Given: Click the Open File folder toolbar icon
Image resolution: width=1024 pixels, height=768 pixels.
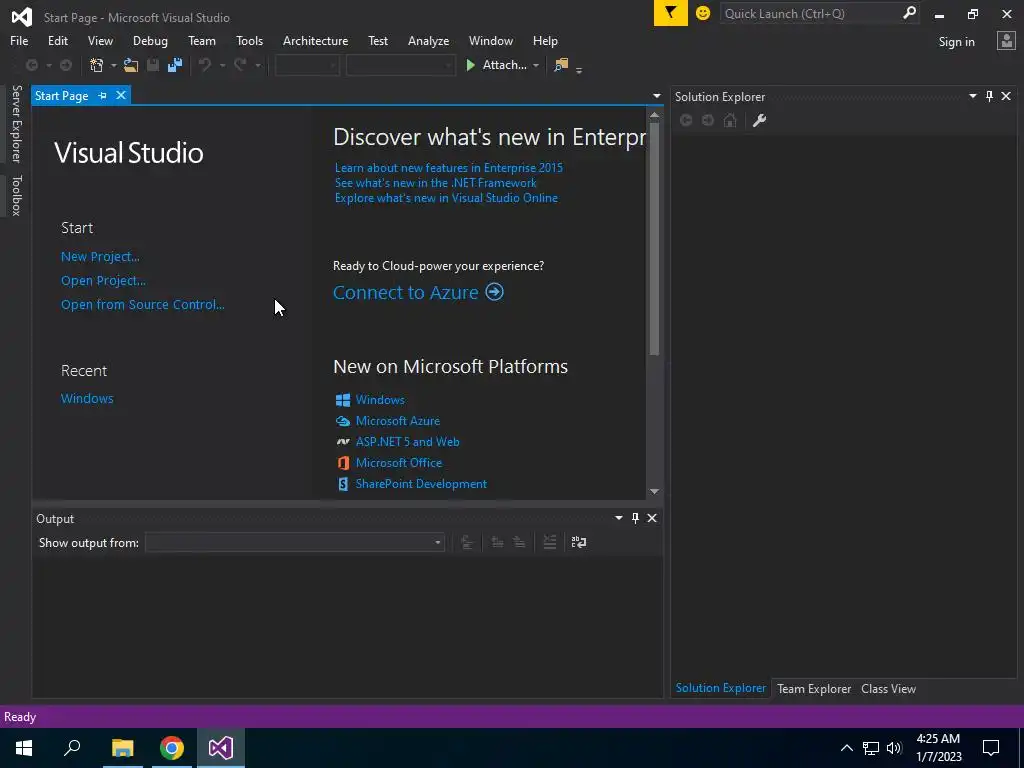Looking at the screenshot, I should coord(131,65).
